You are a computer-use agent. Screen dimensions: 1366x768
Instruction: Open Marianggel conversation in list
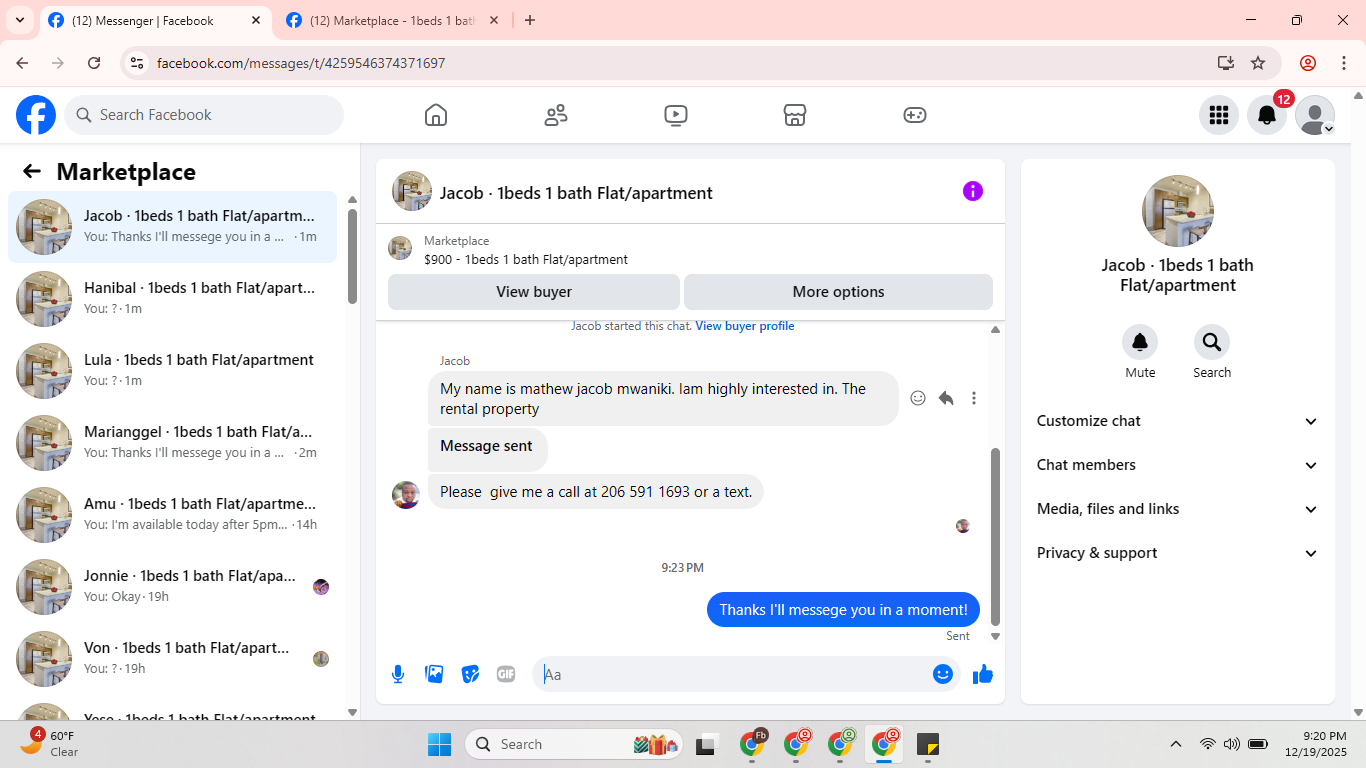pyautogui.click(x=172, y=443)
